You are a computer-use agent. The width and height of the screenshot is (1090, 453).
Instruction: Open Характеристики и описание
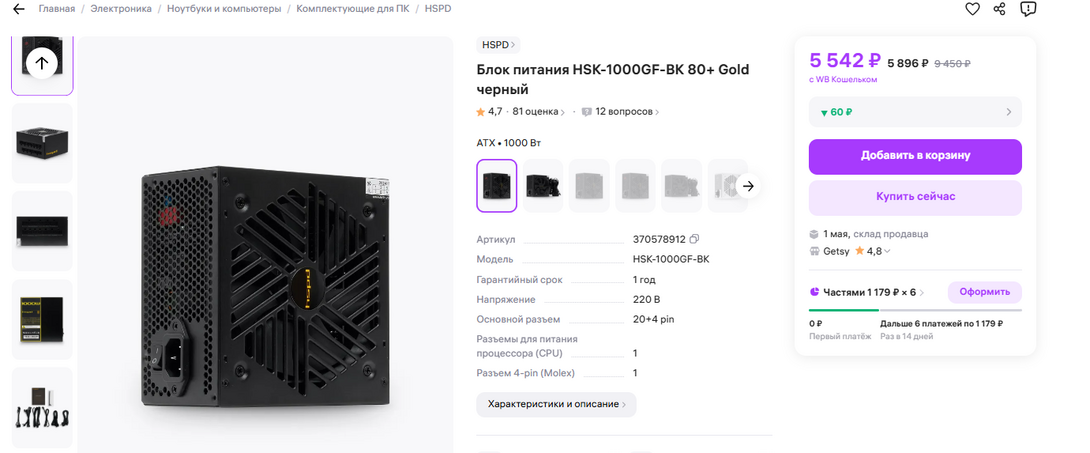tap(556, 404)
